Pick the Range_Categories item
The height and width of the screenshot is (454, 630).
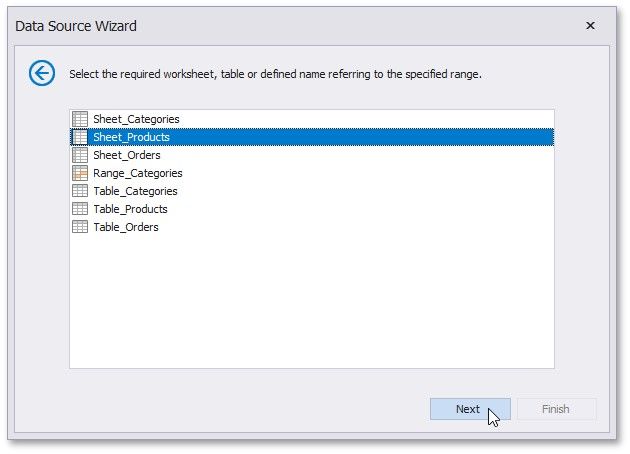(x=137, y=173)
